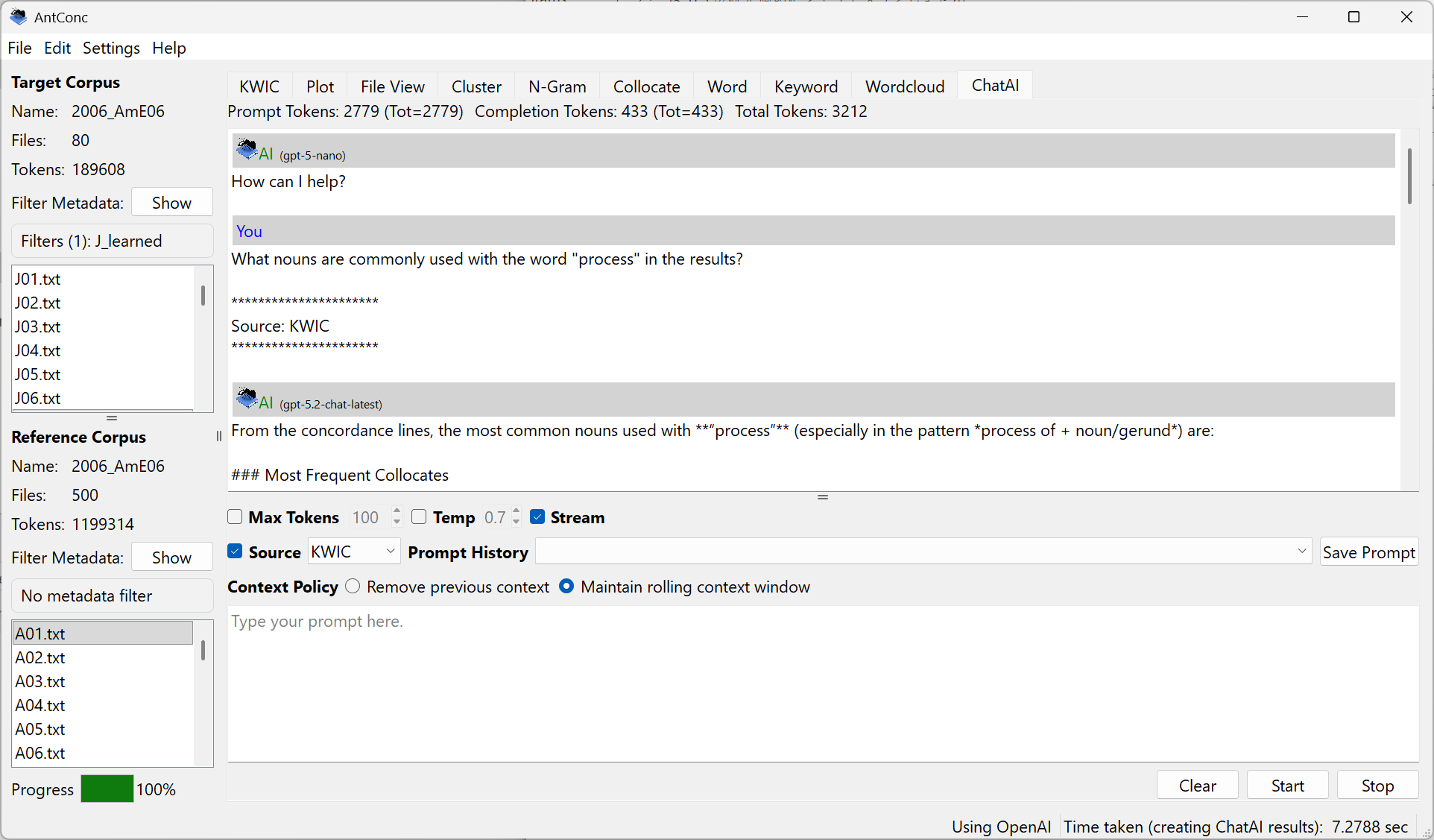The height and width of the screenshot is (840, 1434).
Task: Switch to the Cluster tab
Action: pos(476,86)
